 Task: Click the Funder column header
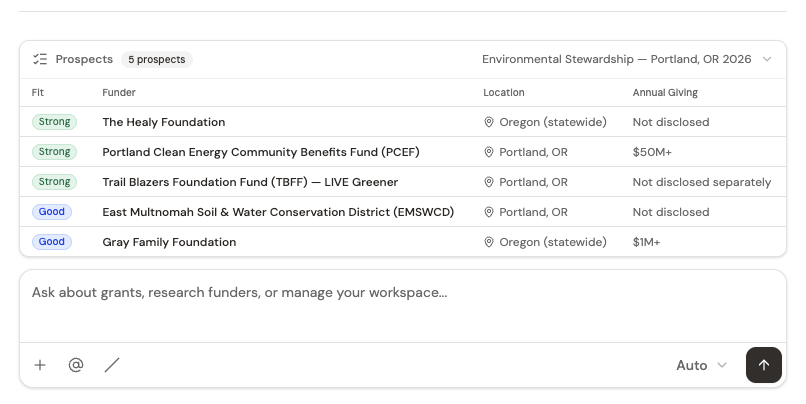(119, 93)
